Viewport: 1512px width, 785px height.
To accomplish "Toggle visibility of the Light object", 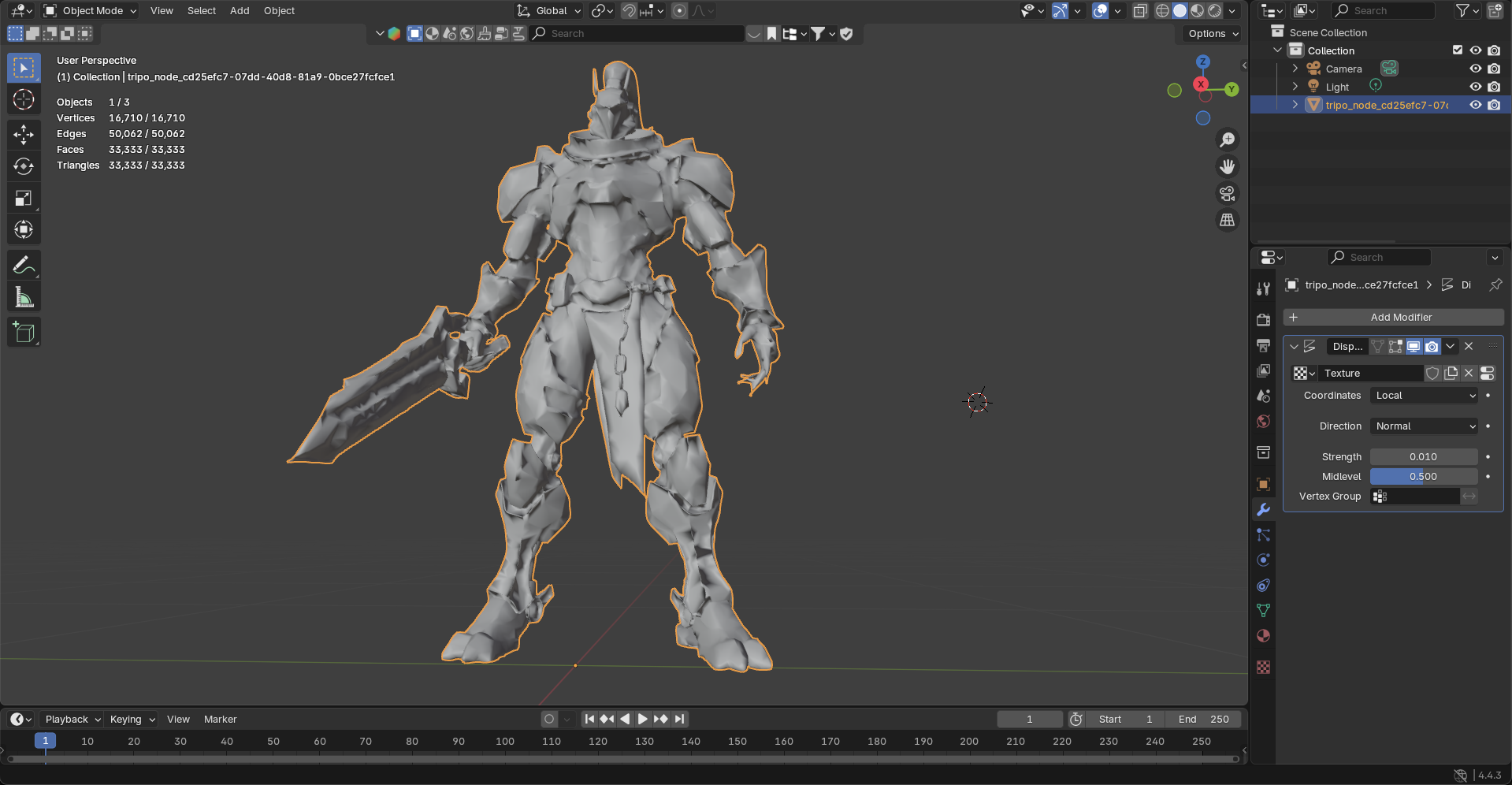I will [1475, 87].
